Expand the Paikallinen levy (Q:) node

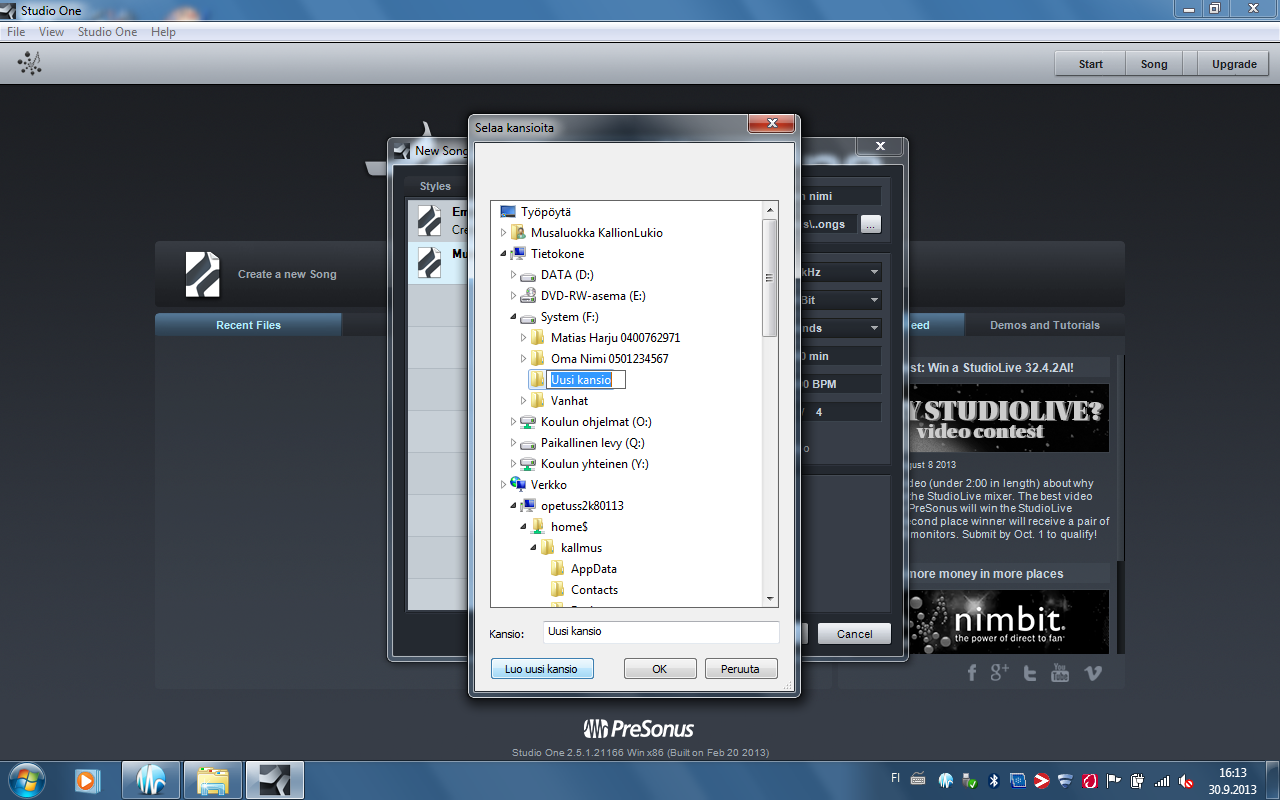tap(513, 443)
